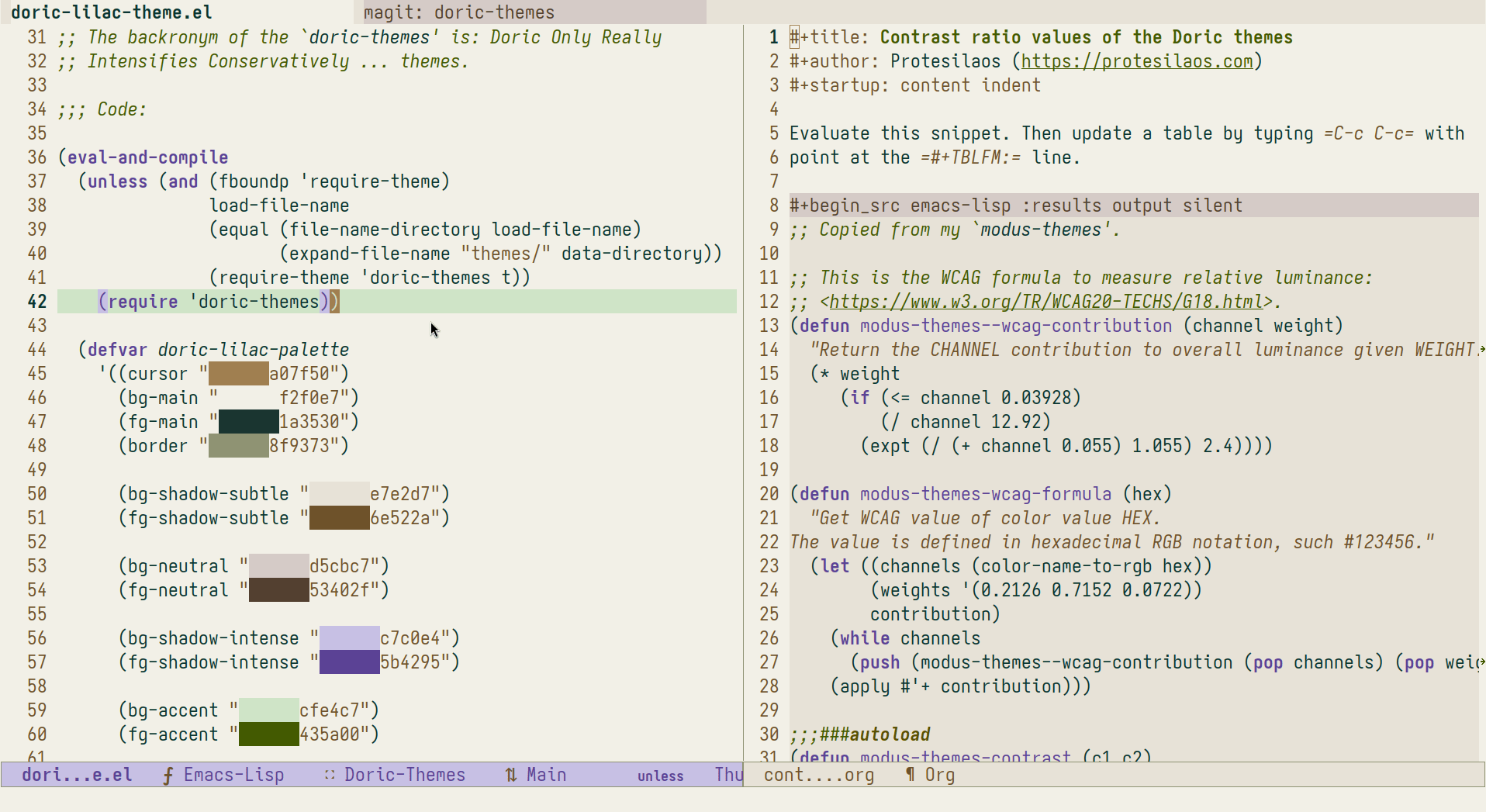
Task: Open the https://protesilaos.com link
Action: [1137, 61]
